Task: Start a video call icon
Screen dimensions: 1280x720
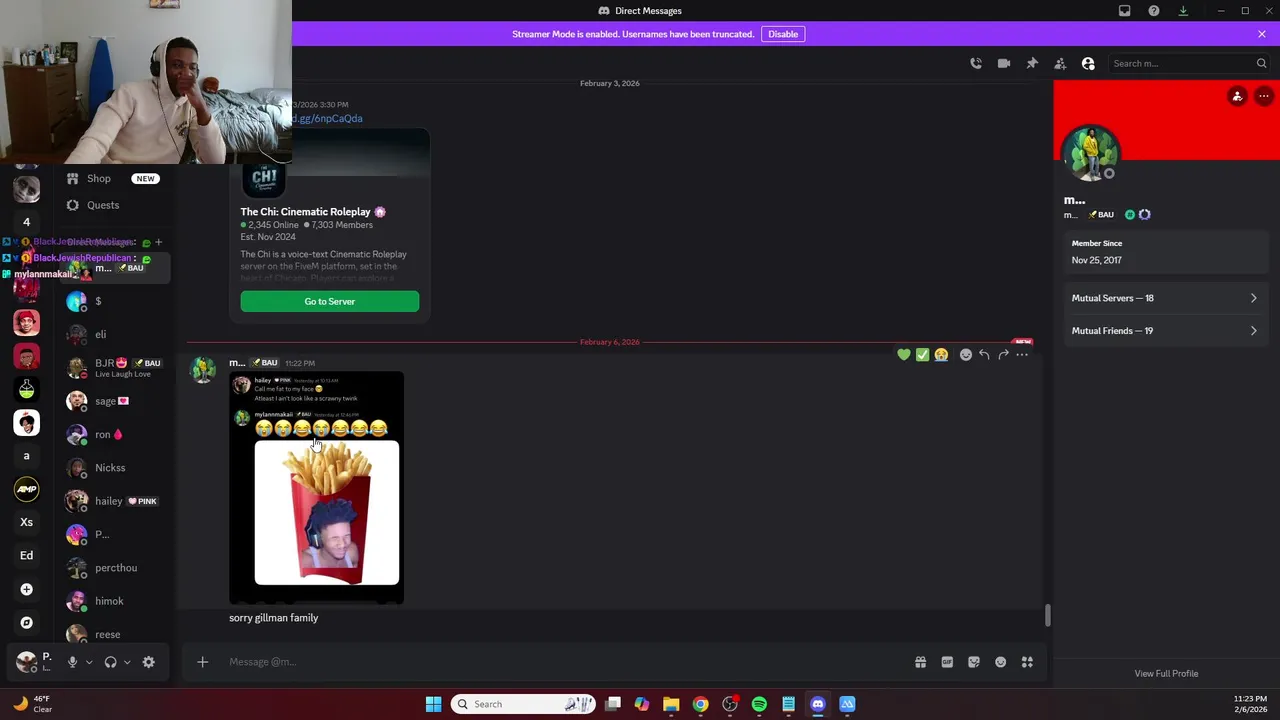Action: click(1004, 63)
